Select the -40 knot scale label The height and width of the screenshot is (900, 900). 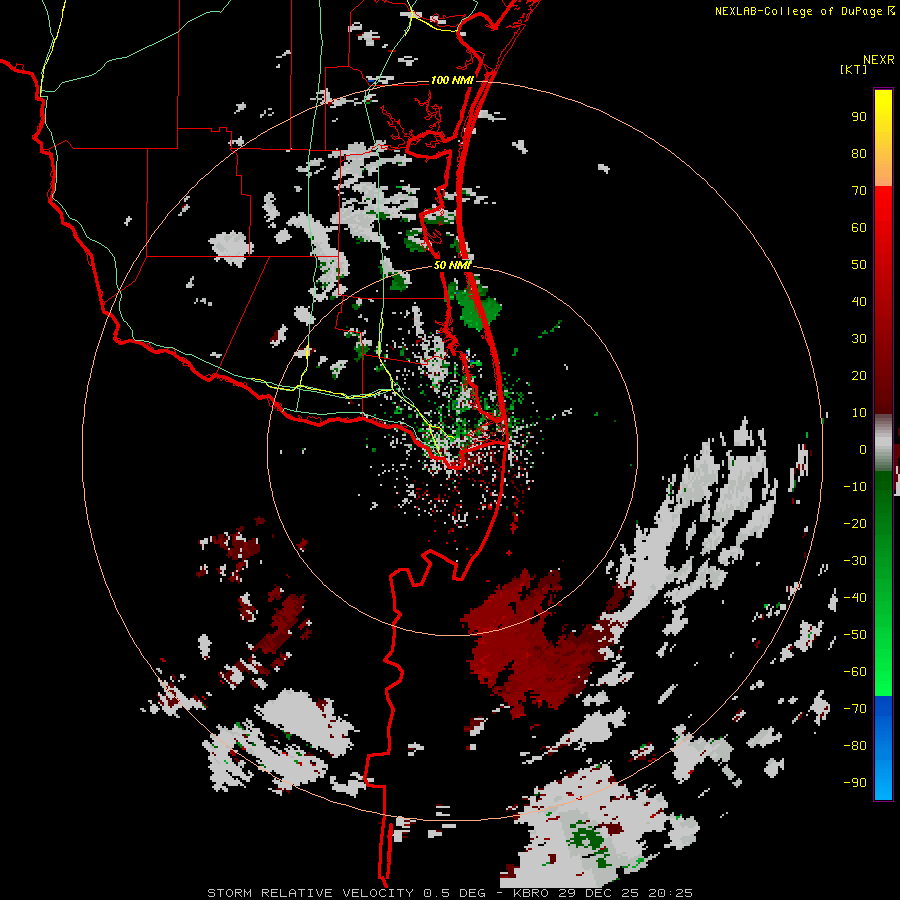855,598
